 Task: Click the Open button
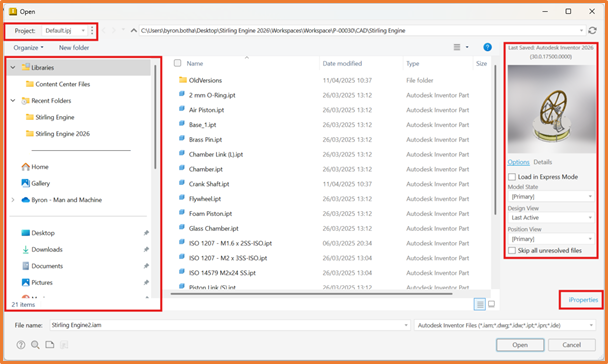pos(520,345)
